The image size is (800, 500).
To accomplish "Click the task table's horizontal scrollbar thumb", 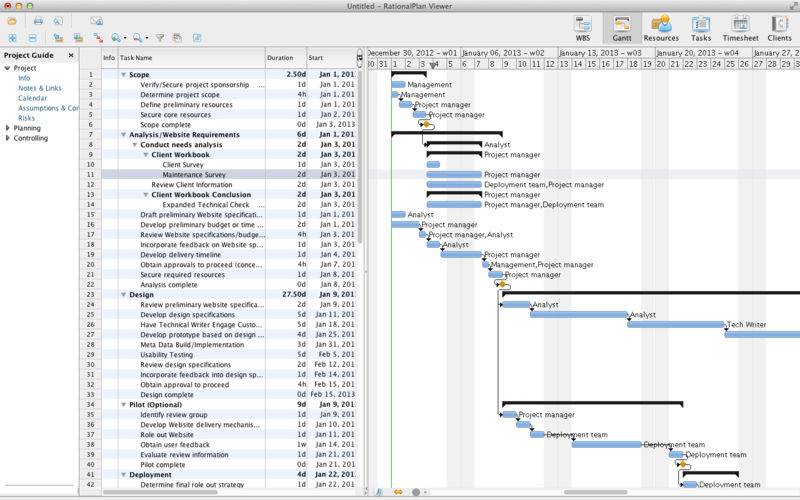I will click(160, 492).
